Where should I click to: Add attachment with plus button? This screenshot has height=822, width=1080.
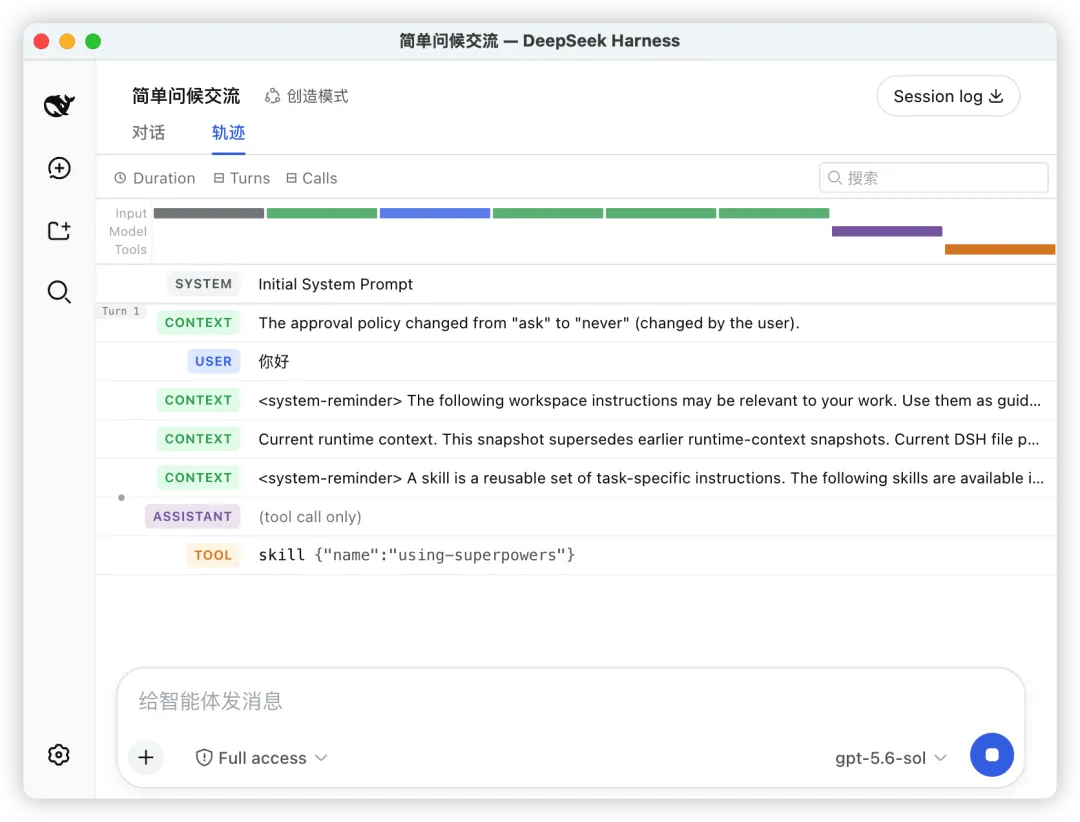click(x=146, y=757)
